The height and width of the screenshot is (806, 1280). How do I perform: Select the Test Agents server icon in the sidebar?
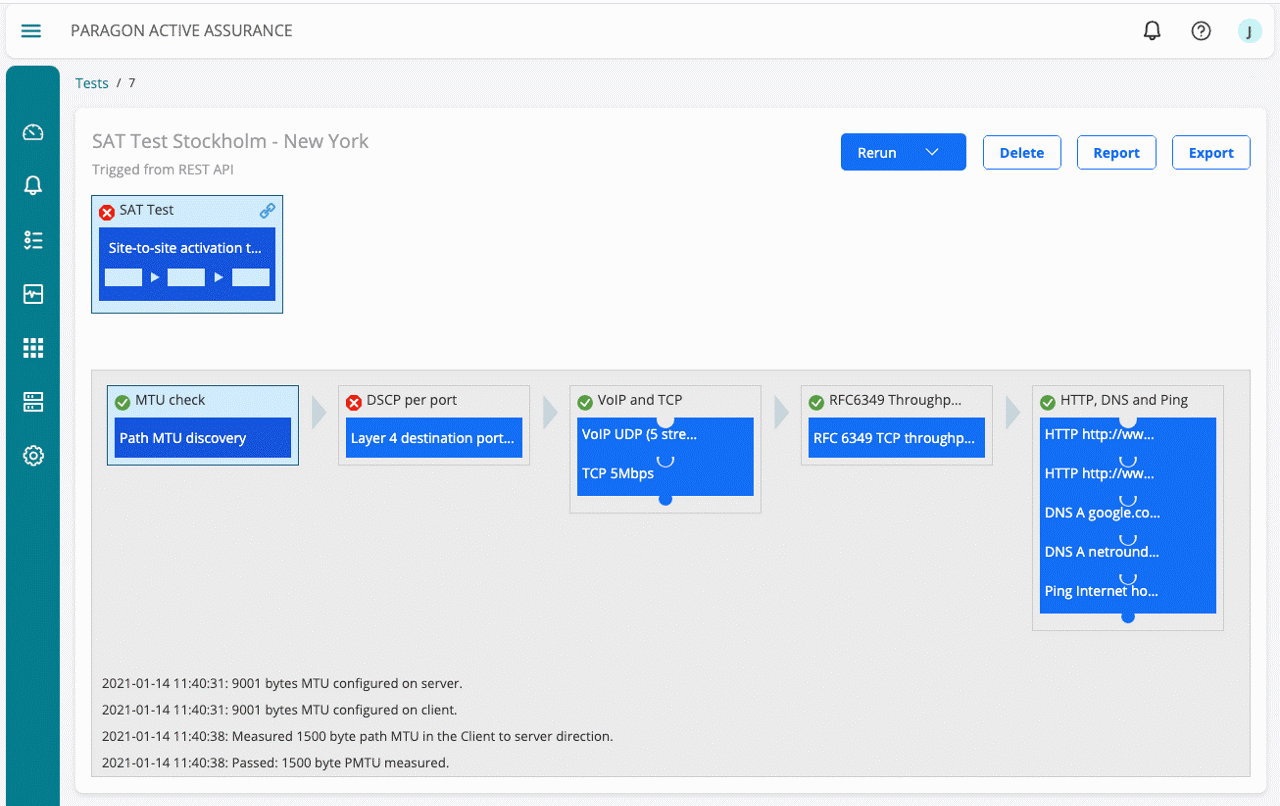[x=32, y=401]
